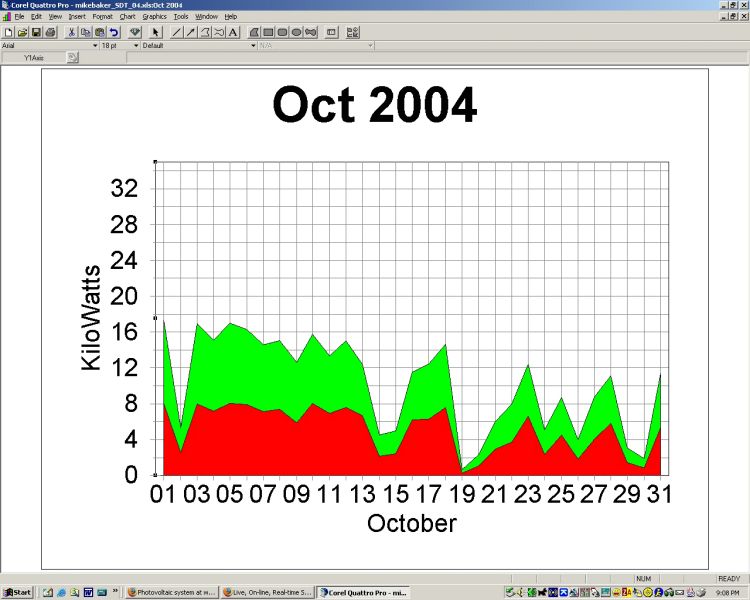Screen dimensions: 750x600
Task: Select the pointer selection tool
Action: pos(156,32)
